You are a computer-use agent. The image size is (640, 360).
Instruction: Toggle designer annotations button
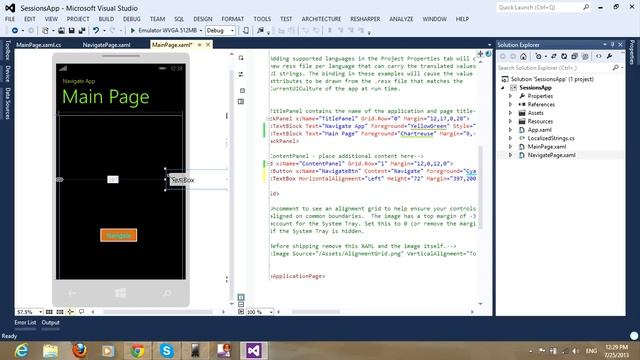pyautogui.click(x=82, y=312)
